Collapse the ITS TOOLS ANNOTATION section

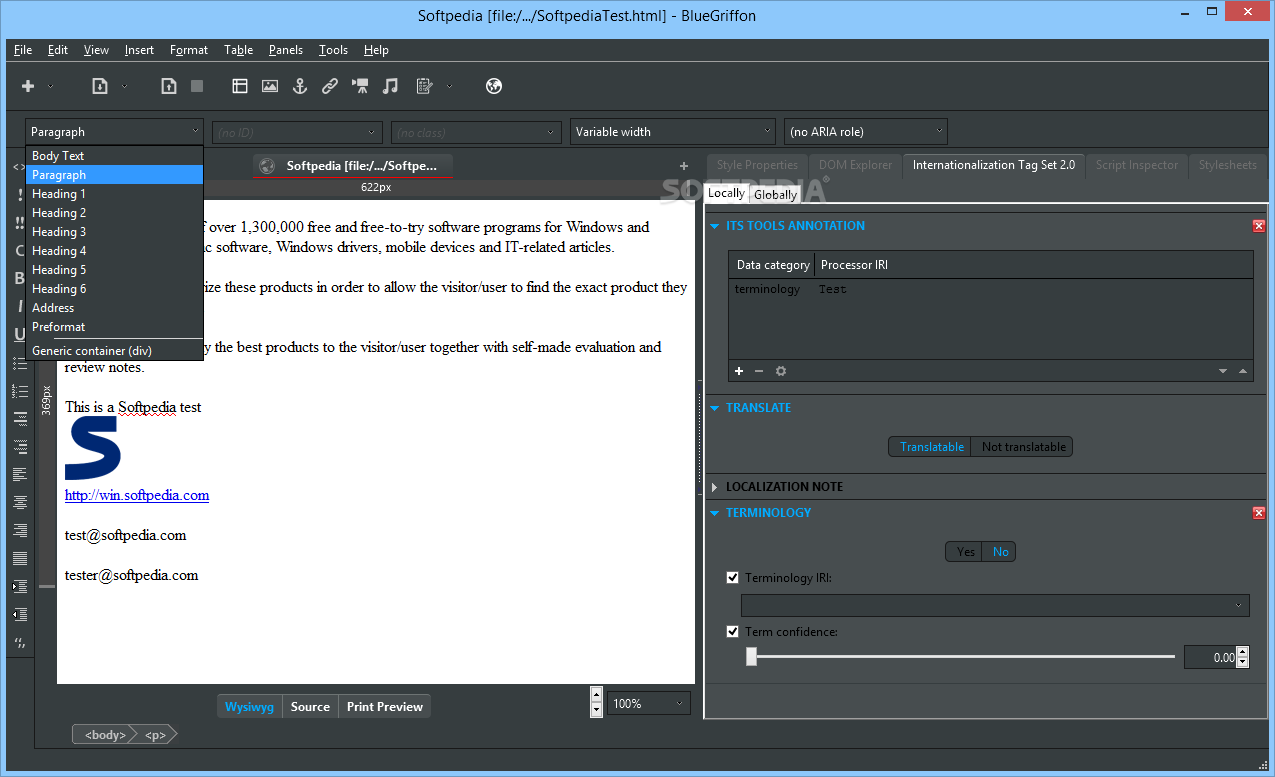click(x=715, y=226)
